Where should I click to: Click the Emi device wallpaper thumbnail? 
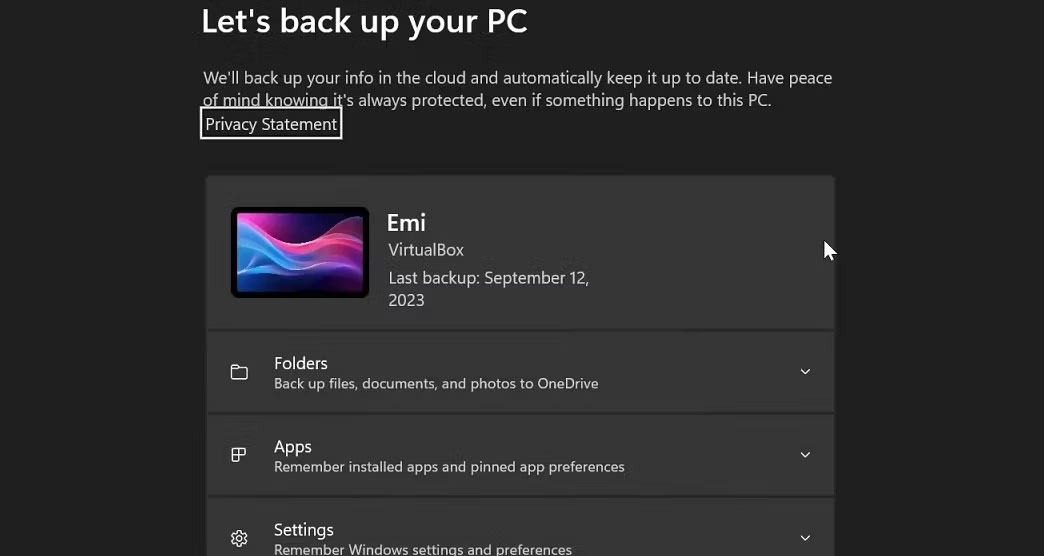point(300,252)
